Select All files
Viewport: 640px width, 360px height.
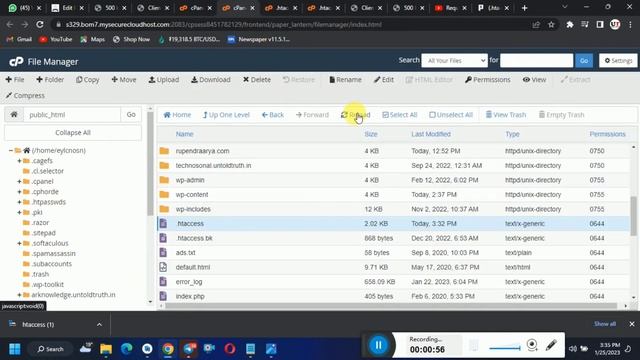(400, 115)
